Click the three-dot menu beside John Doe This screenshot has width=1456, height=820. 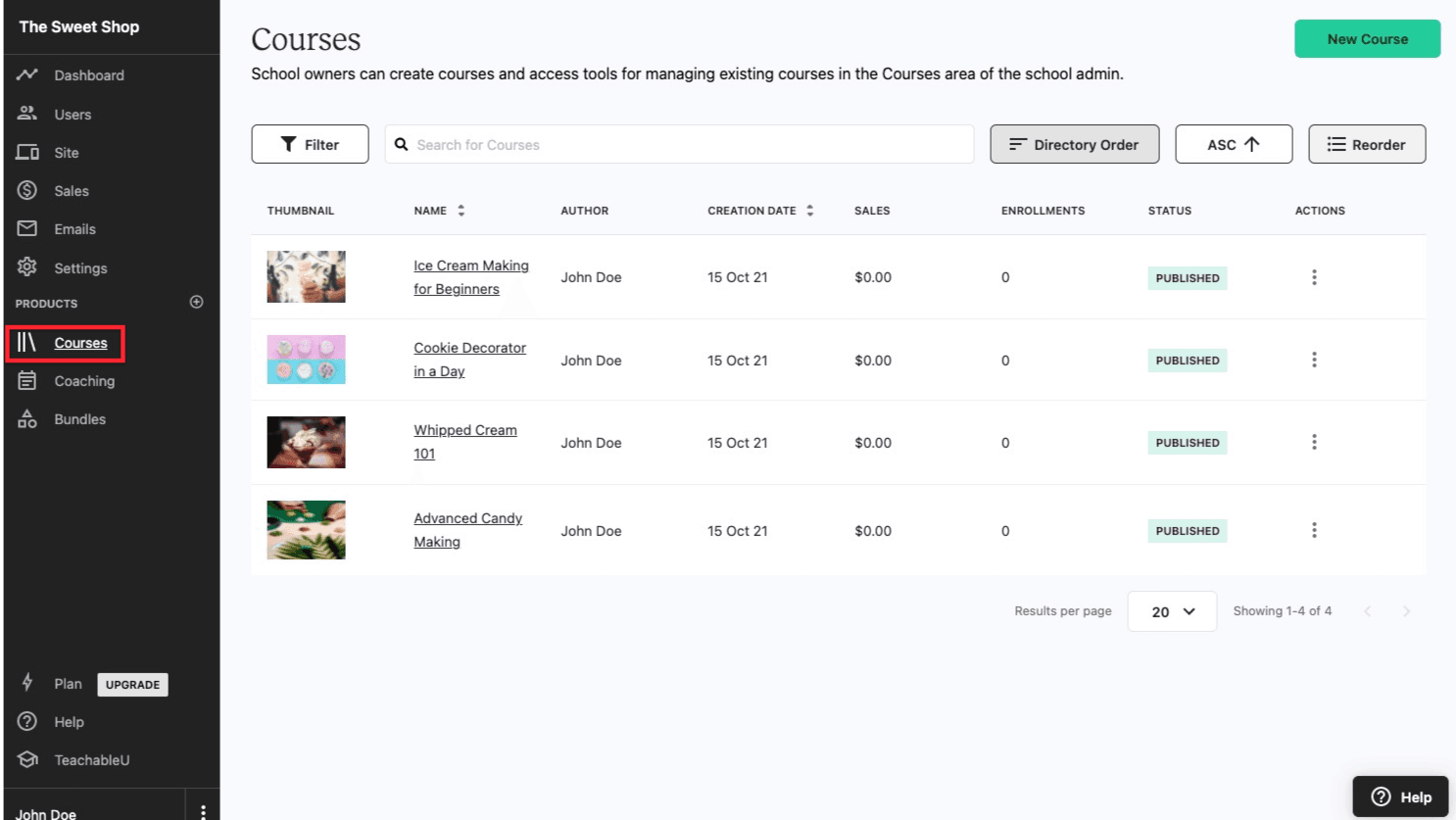(203, 809)
